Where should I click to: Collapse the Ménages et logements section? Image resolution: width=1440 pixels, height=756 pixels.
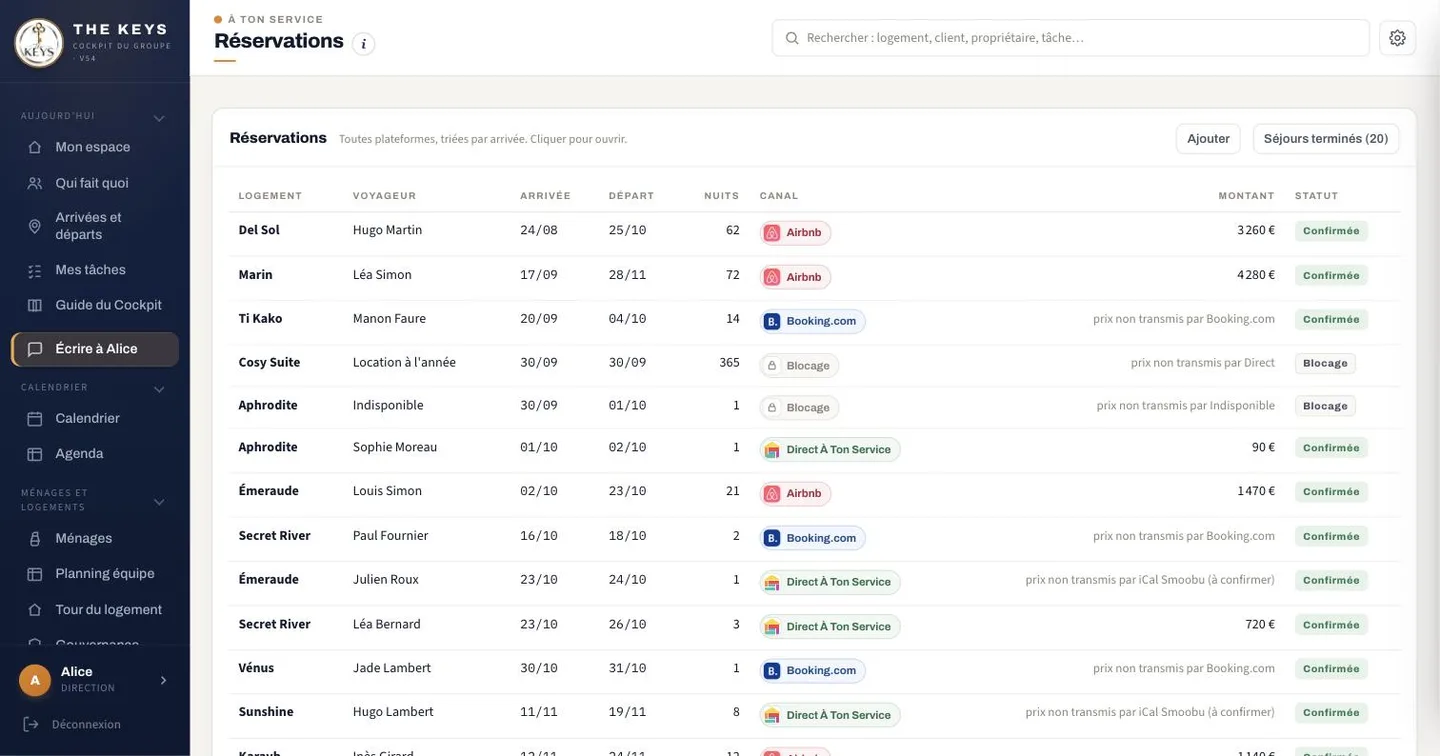[x=159, y=502]
